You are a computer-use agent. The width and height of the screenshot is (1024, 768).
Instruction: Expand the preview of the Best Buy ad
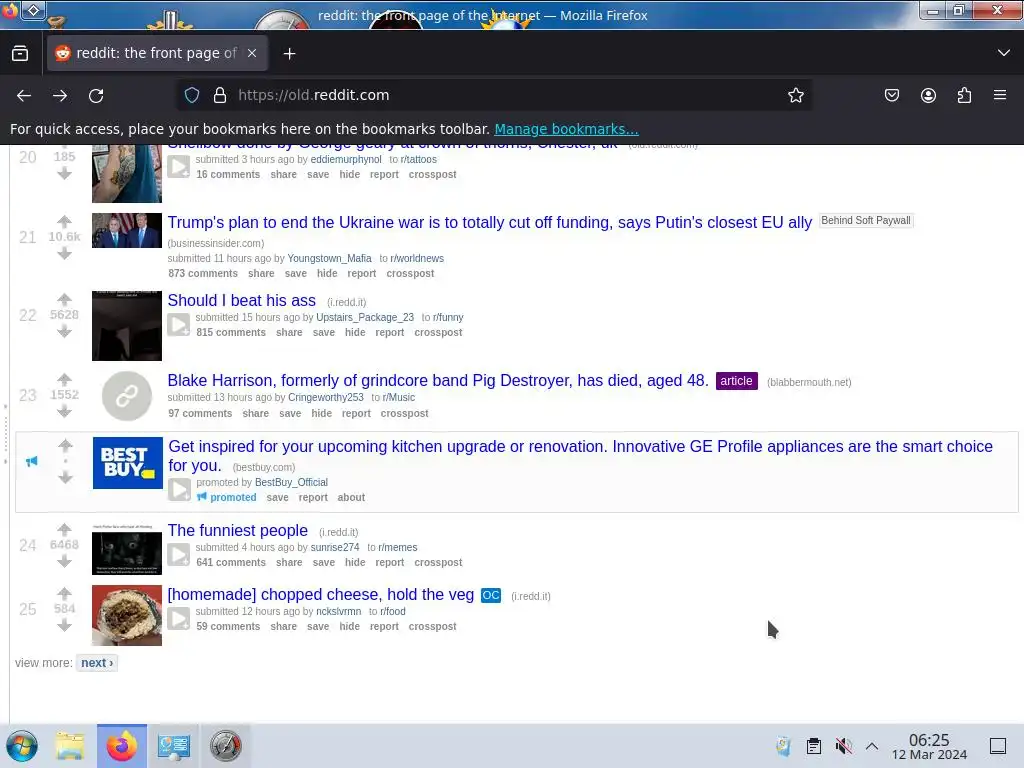(x=180, y=489)
